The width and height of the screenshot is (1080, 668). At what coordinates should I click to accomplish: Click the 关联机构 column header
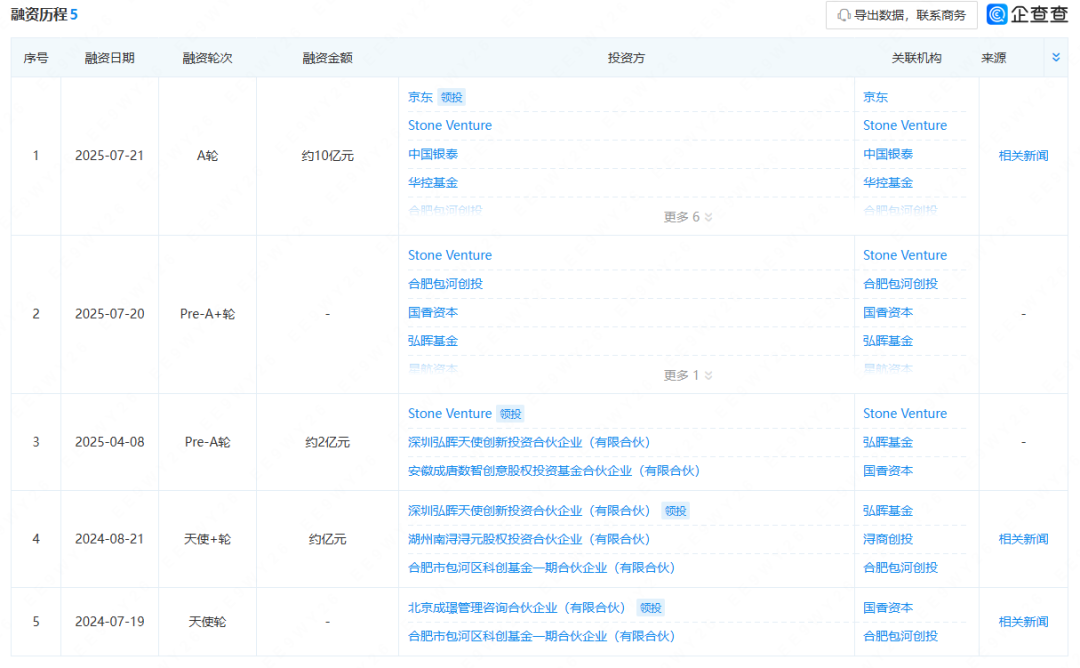[x=916, y=58]
